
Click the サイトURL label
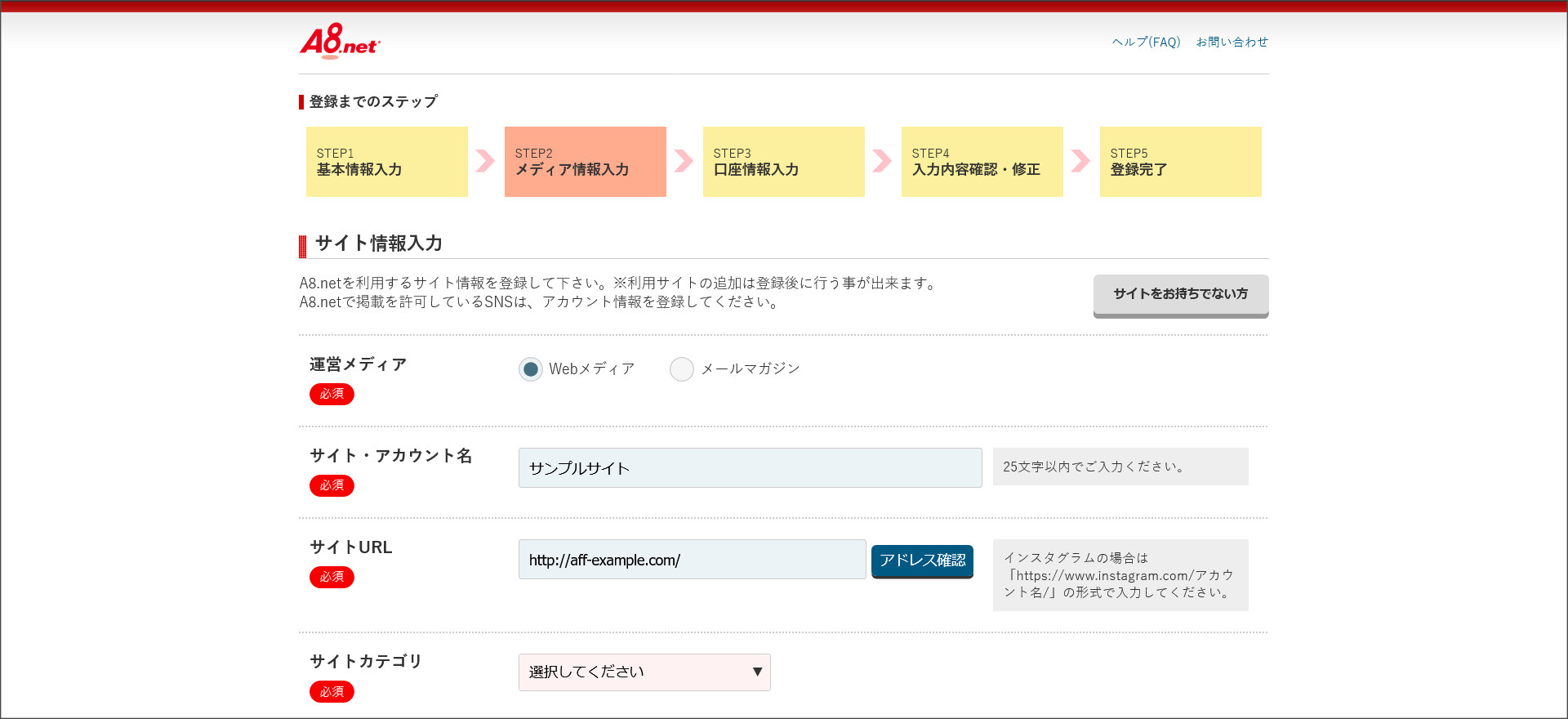(351, 547)
